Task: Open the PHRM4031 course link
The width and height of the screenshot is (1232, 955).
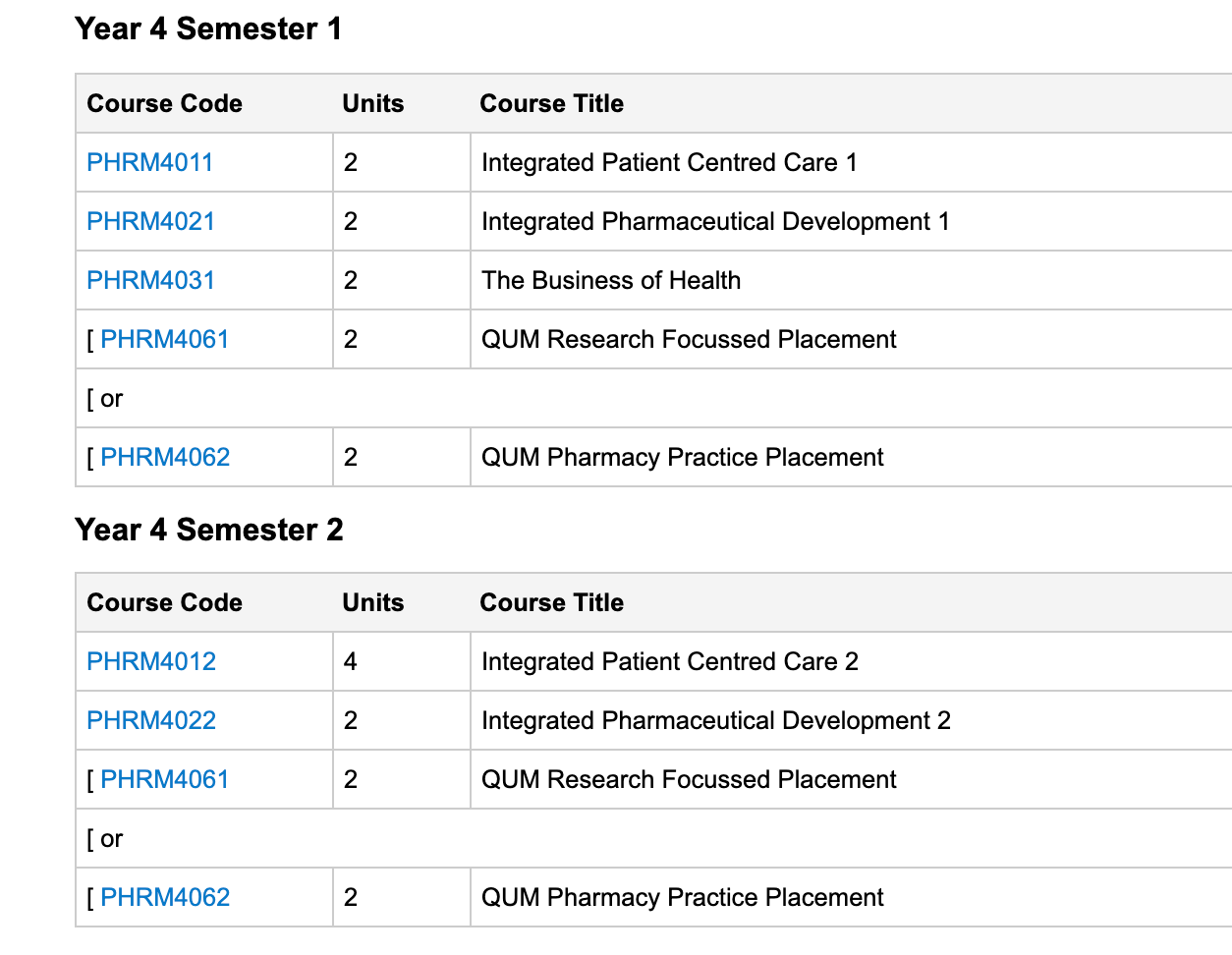Action: click(150, 280)
